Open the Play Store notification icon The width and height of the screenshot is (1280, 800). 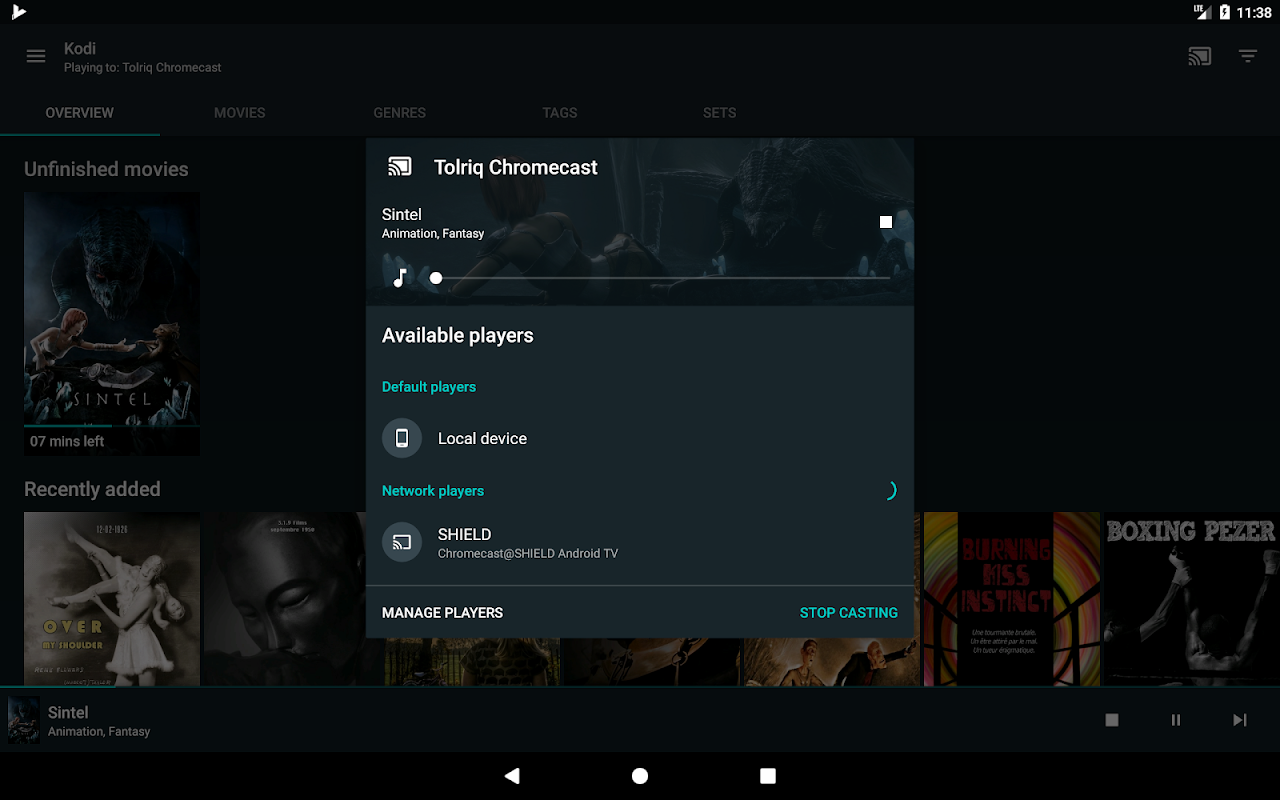coord(18,12)
